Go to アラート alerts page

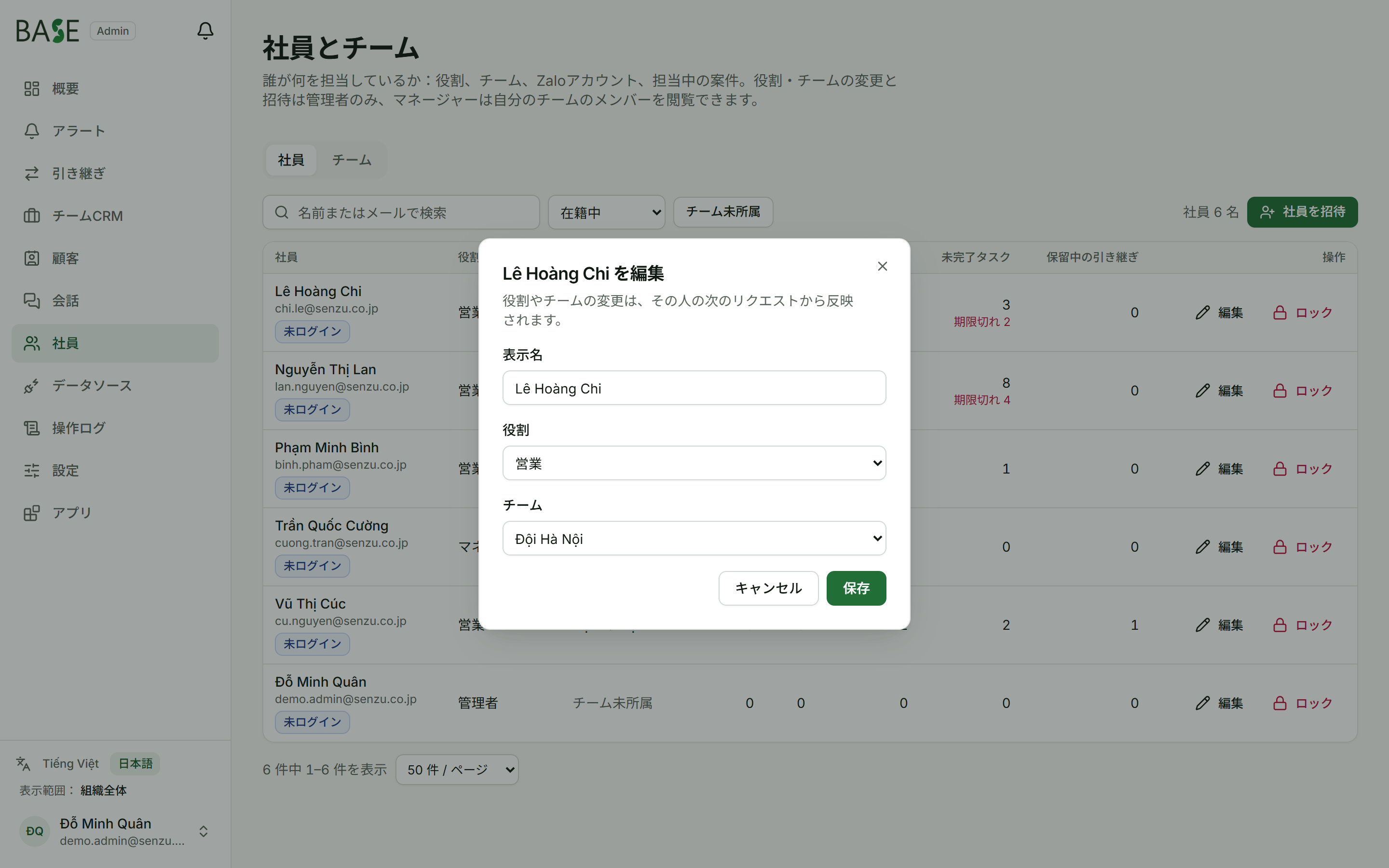click(115, 131)
